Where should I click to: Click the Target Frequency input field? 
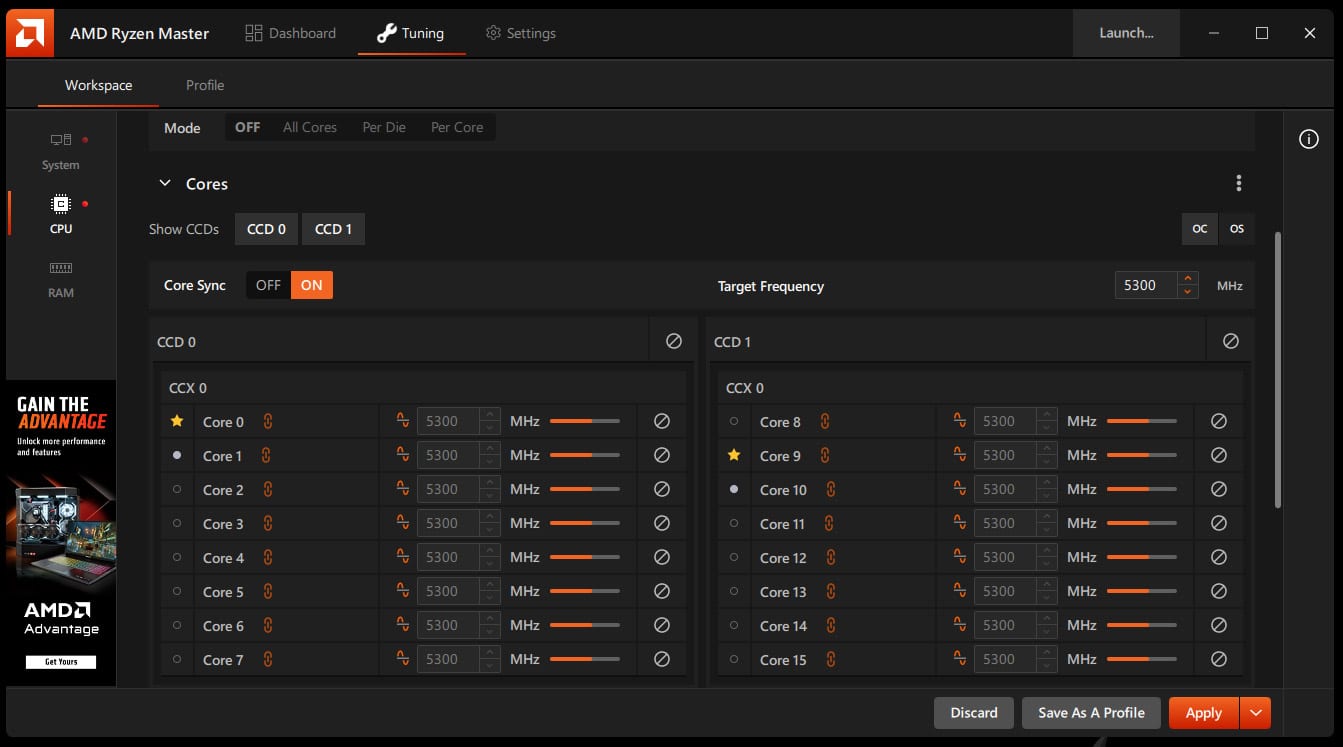click(1146, 285)
